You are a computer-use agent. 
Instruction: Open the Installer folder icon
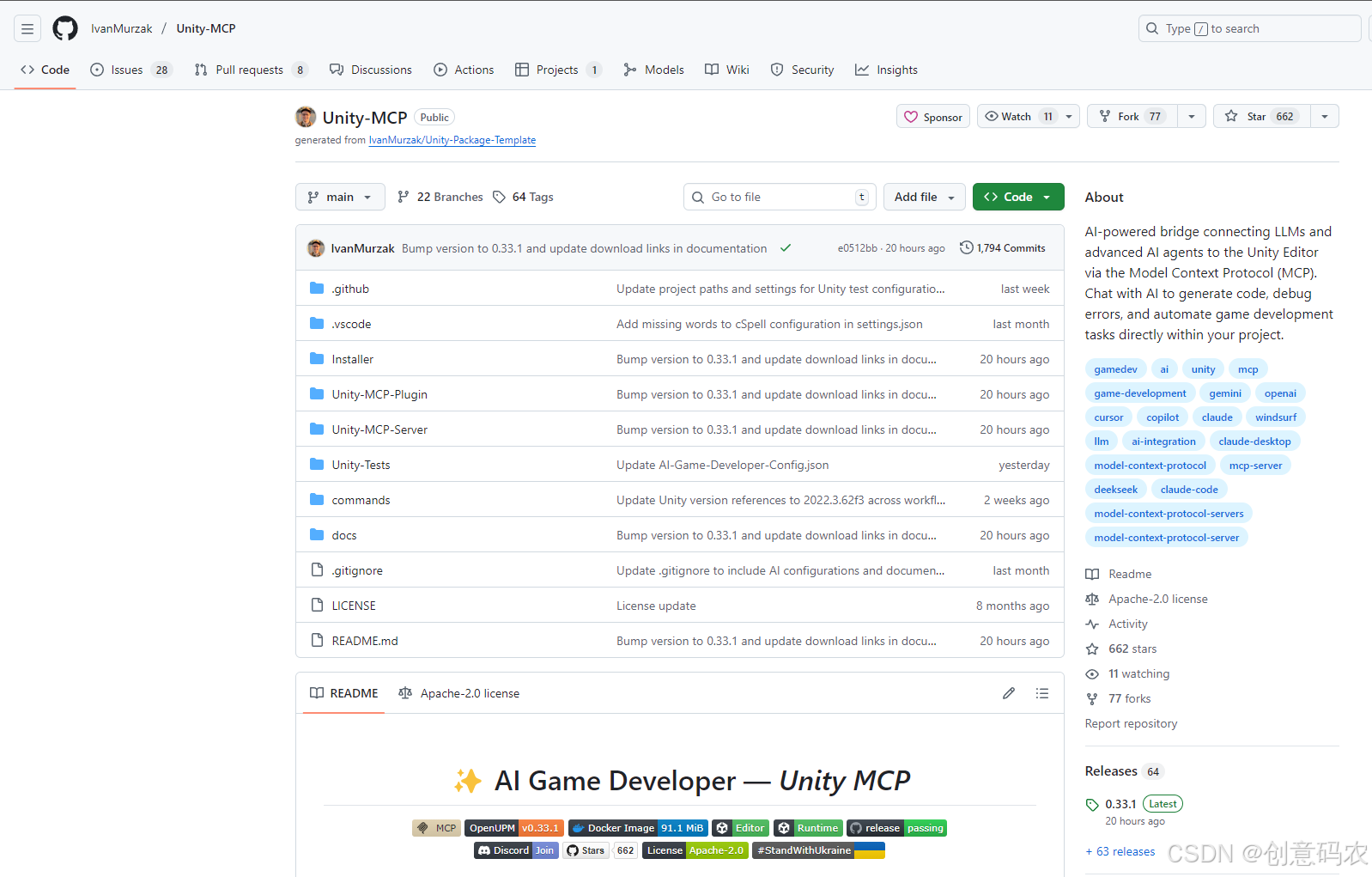(317, 359)
